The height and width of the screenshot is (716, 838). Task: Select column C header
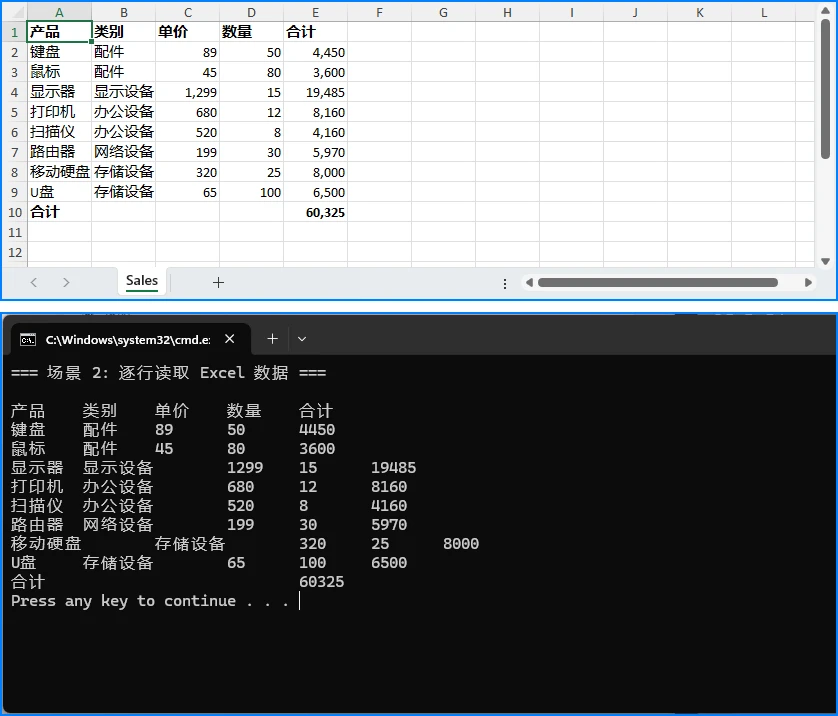[188, 12]
